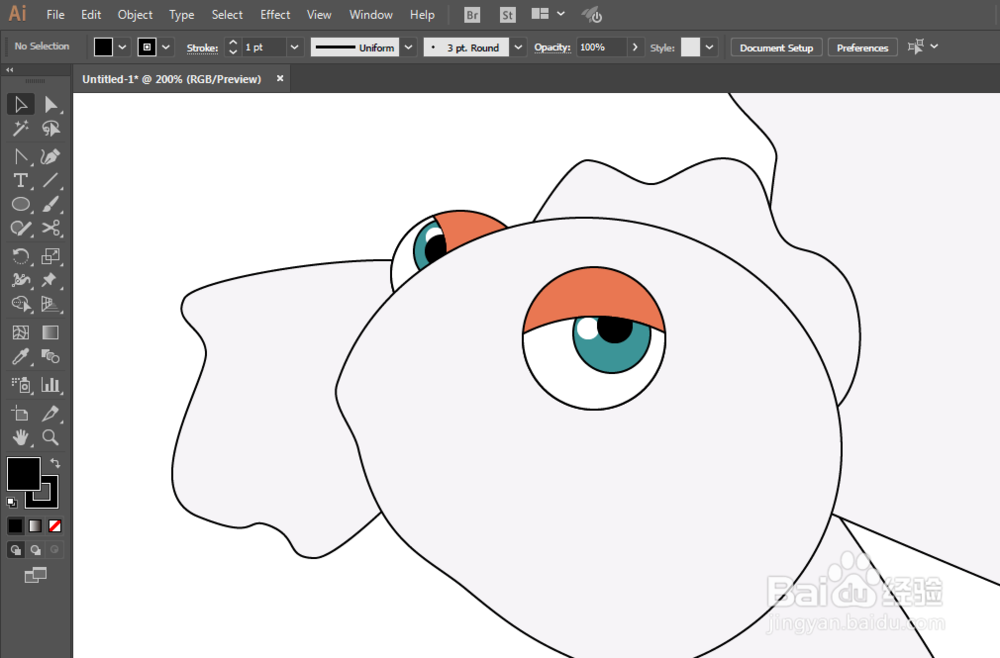Viewport: 1000px width, 658px height.
Task: Select the Paintbrush tool
Action: click(50, 205)
